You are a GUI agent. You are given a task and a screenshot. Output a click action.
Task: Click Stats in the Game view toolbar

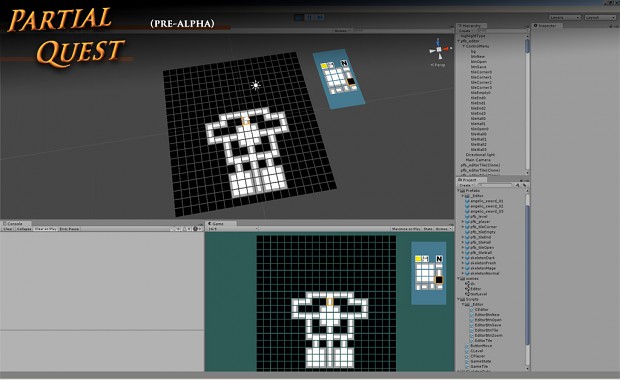coord(428,229)
